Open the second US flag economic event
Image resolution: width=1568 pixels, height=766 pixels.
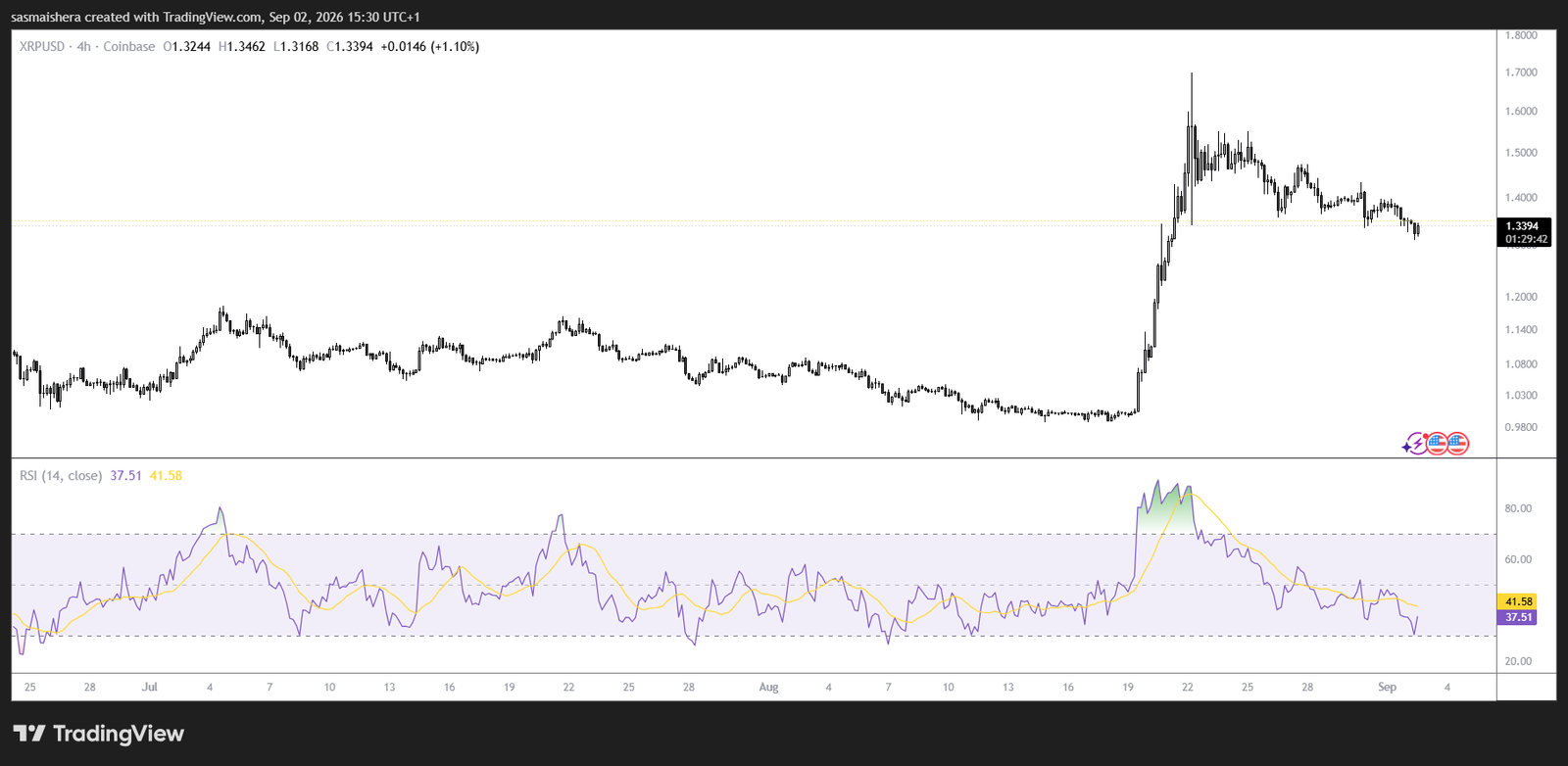(1457, 444)
